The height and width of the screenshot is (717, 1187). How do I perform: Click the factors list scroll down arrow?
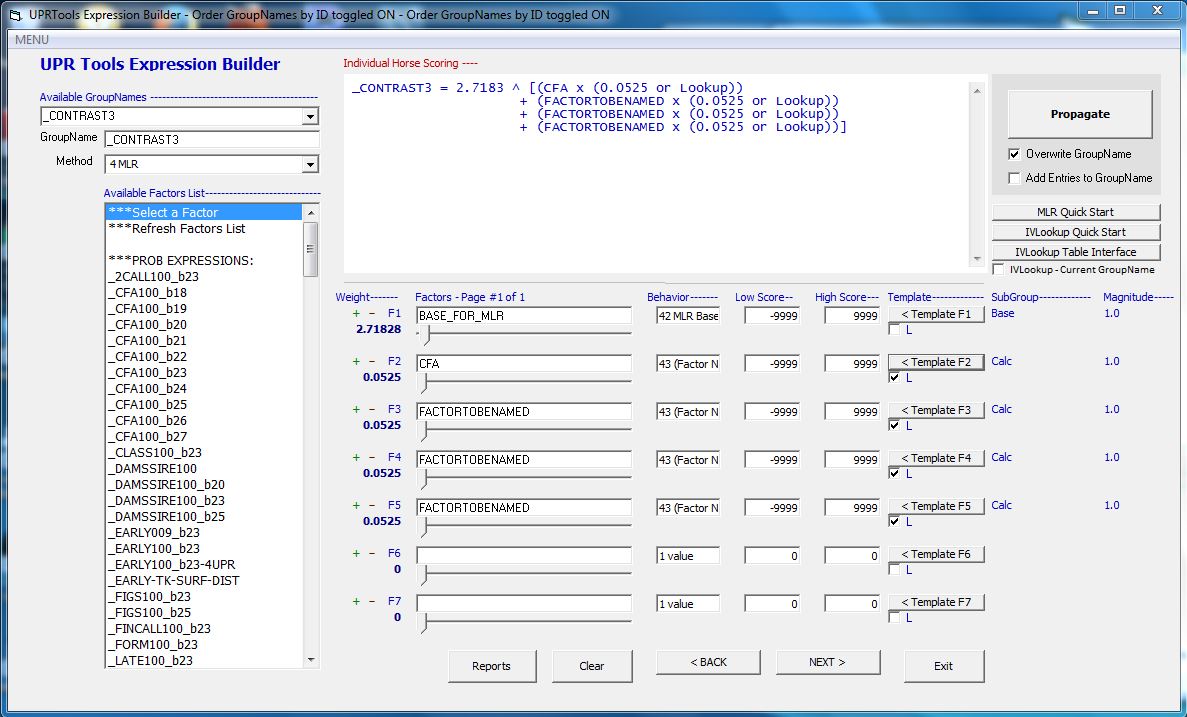(310, 660)
